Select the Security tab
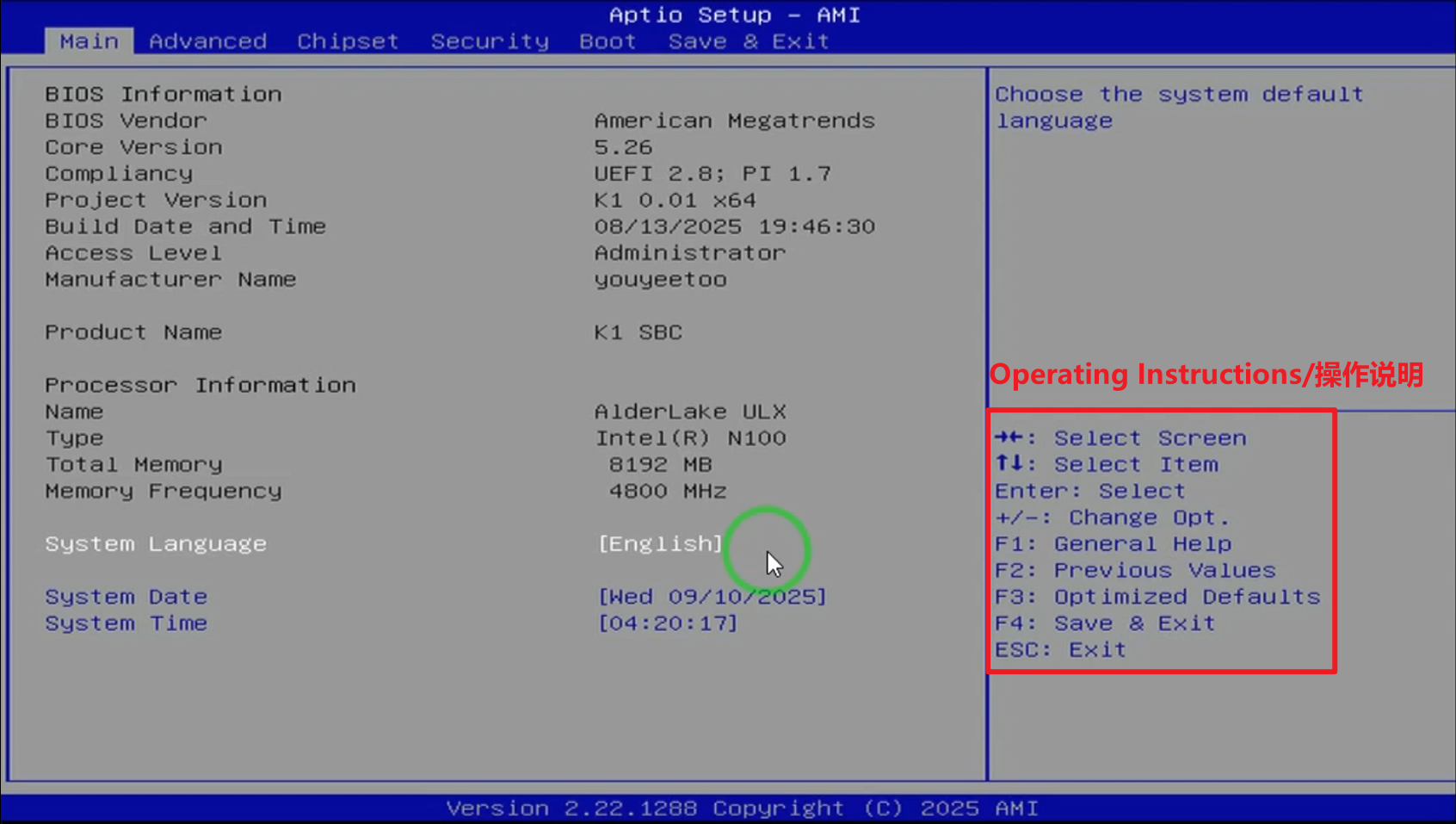The width and height of the screenshot is (1456, 824). click(x=489, y=40)
